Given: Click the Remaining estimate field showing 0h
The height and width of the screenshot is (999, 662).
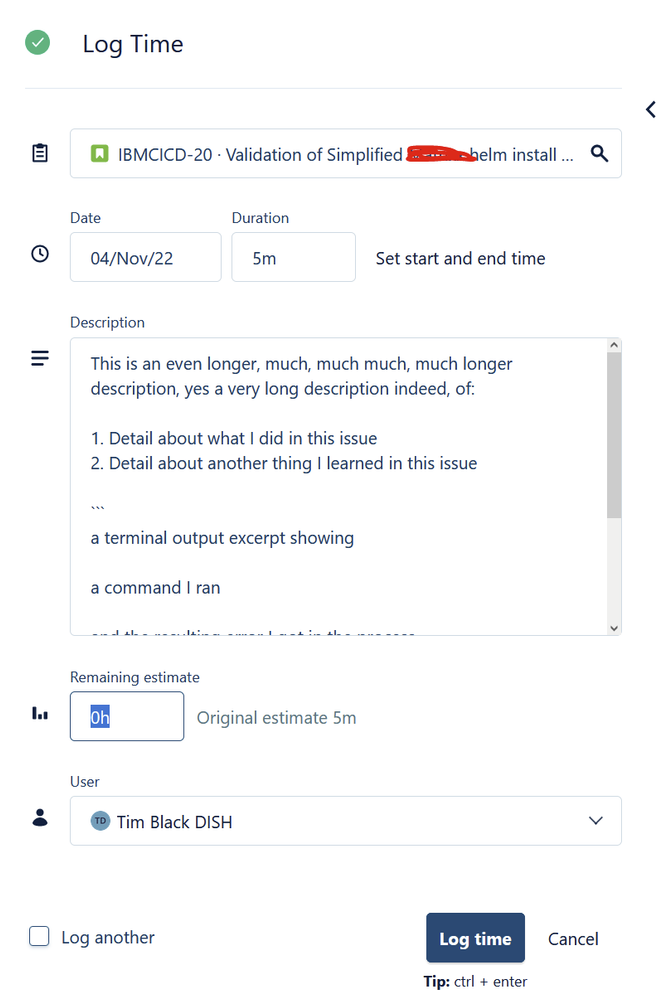Looking at the screenshot, I should (x=127, y=717).
